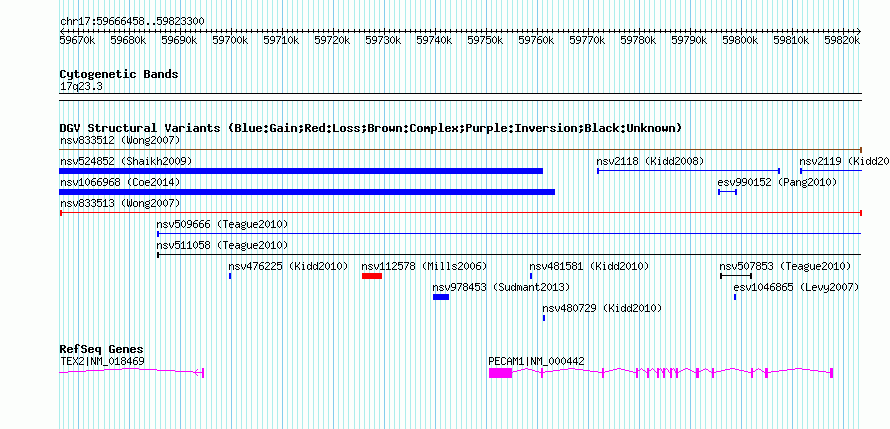
Task: Click the 17q23.3 band label
Action: coord(81,87)
